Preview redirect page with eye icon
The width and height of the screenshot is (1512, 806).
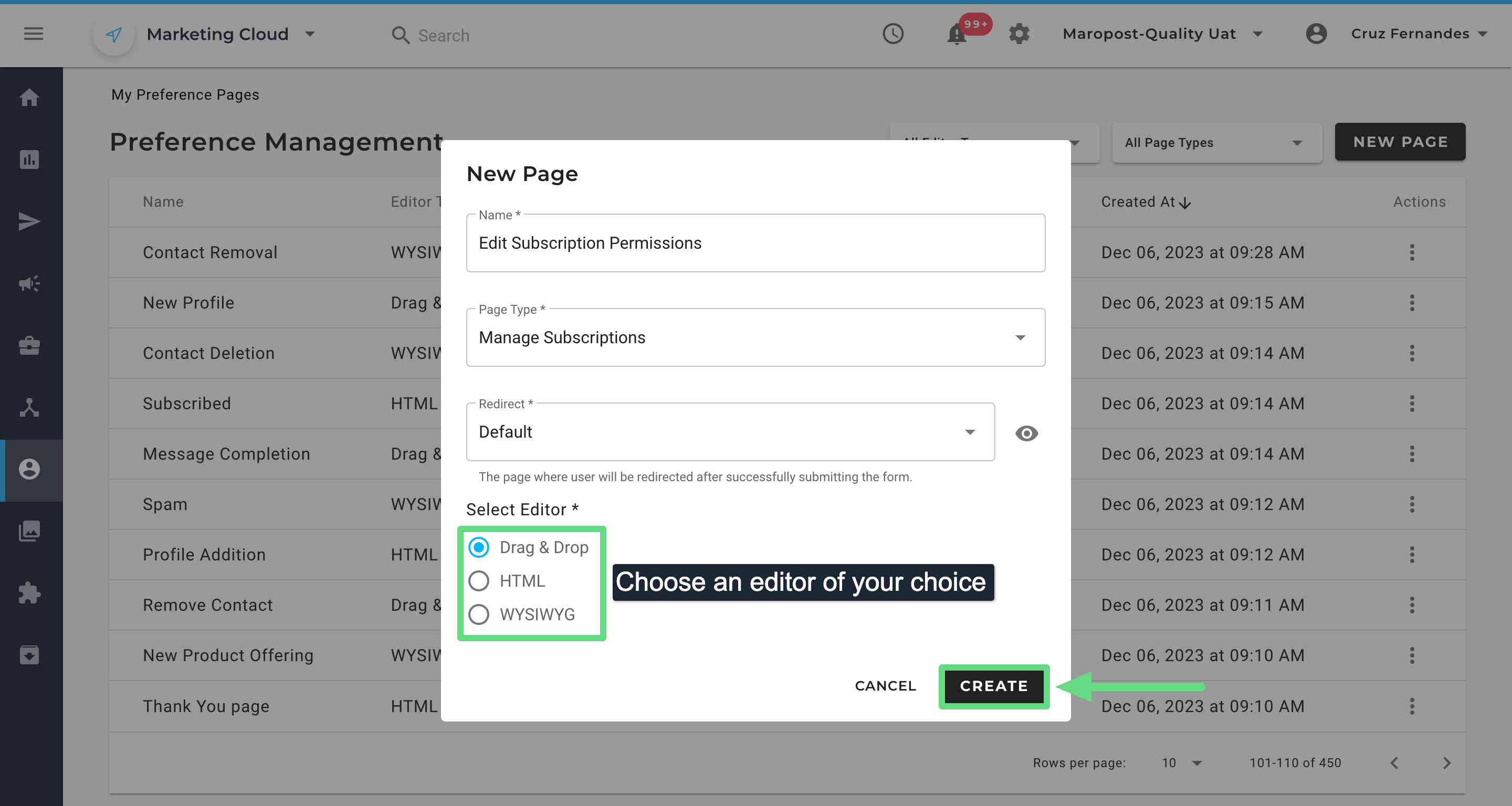1026,433
